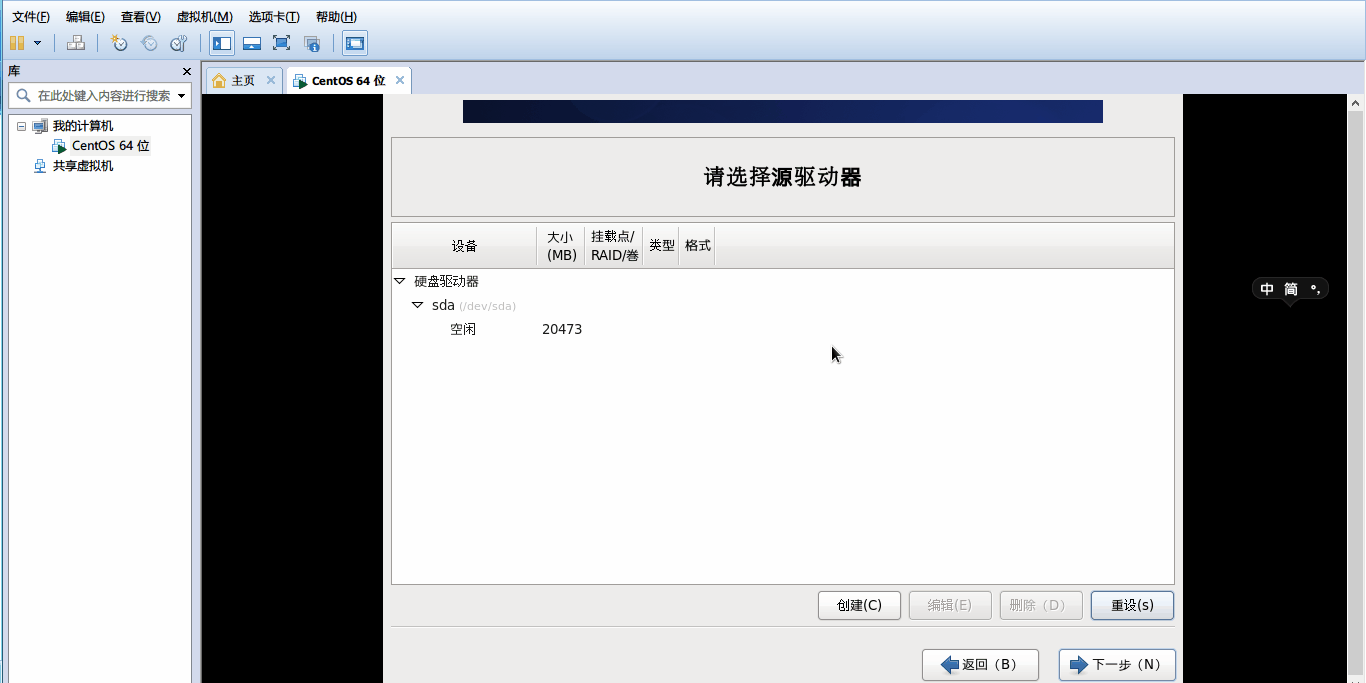The height and width of the screenshot is (683, 1366).
Task: Switch to the 主页 tab
Action: coord(240,79)
